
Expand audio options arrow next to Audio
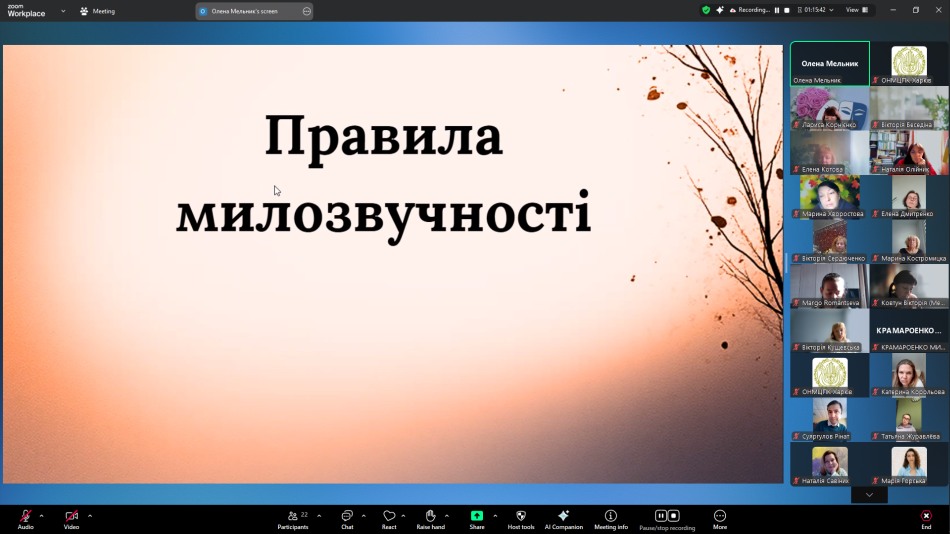point(41,516)
